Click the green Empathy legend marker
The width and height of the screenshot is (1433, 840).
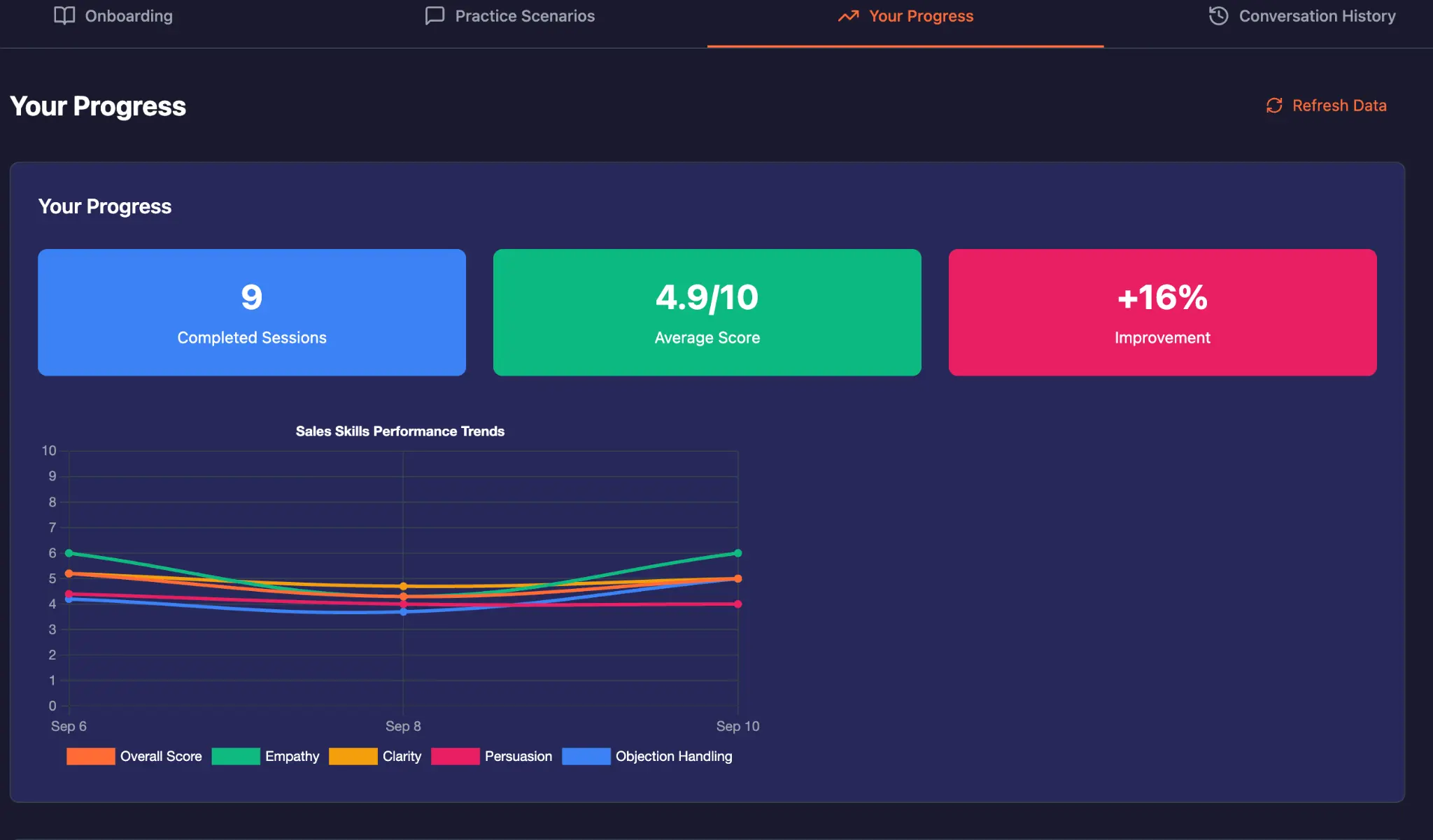click(x=236, y=756)
